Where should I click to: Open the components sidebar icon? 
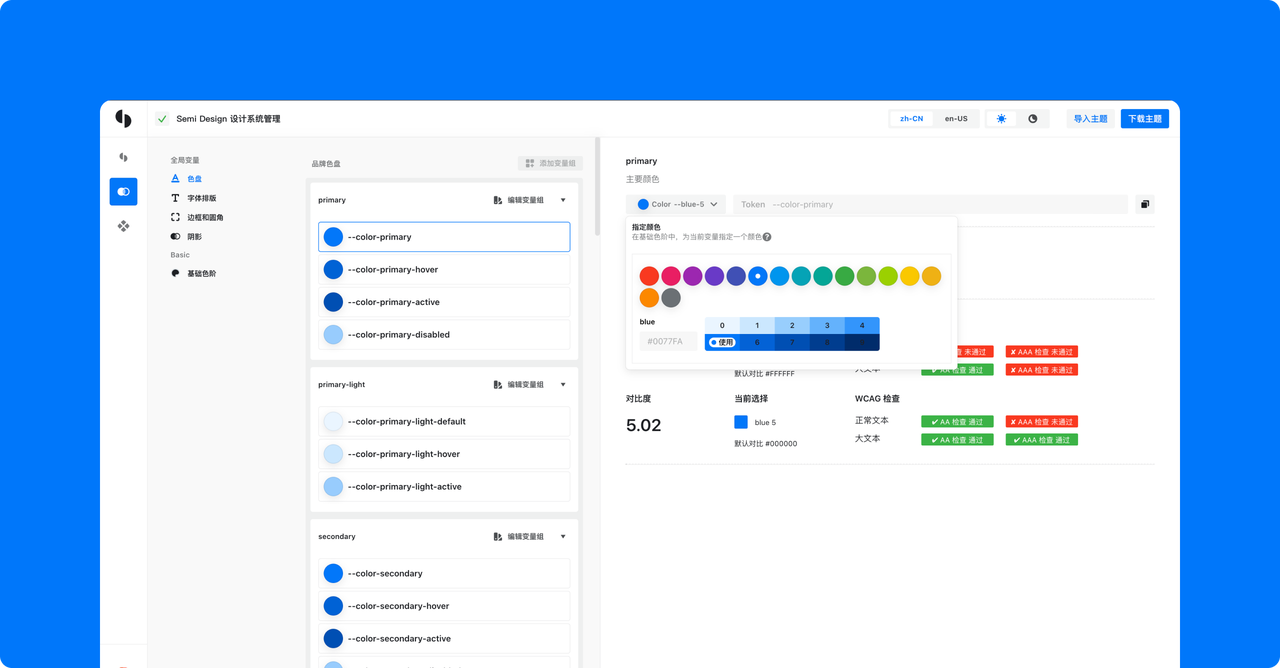click(123, 226)
